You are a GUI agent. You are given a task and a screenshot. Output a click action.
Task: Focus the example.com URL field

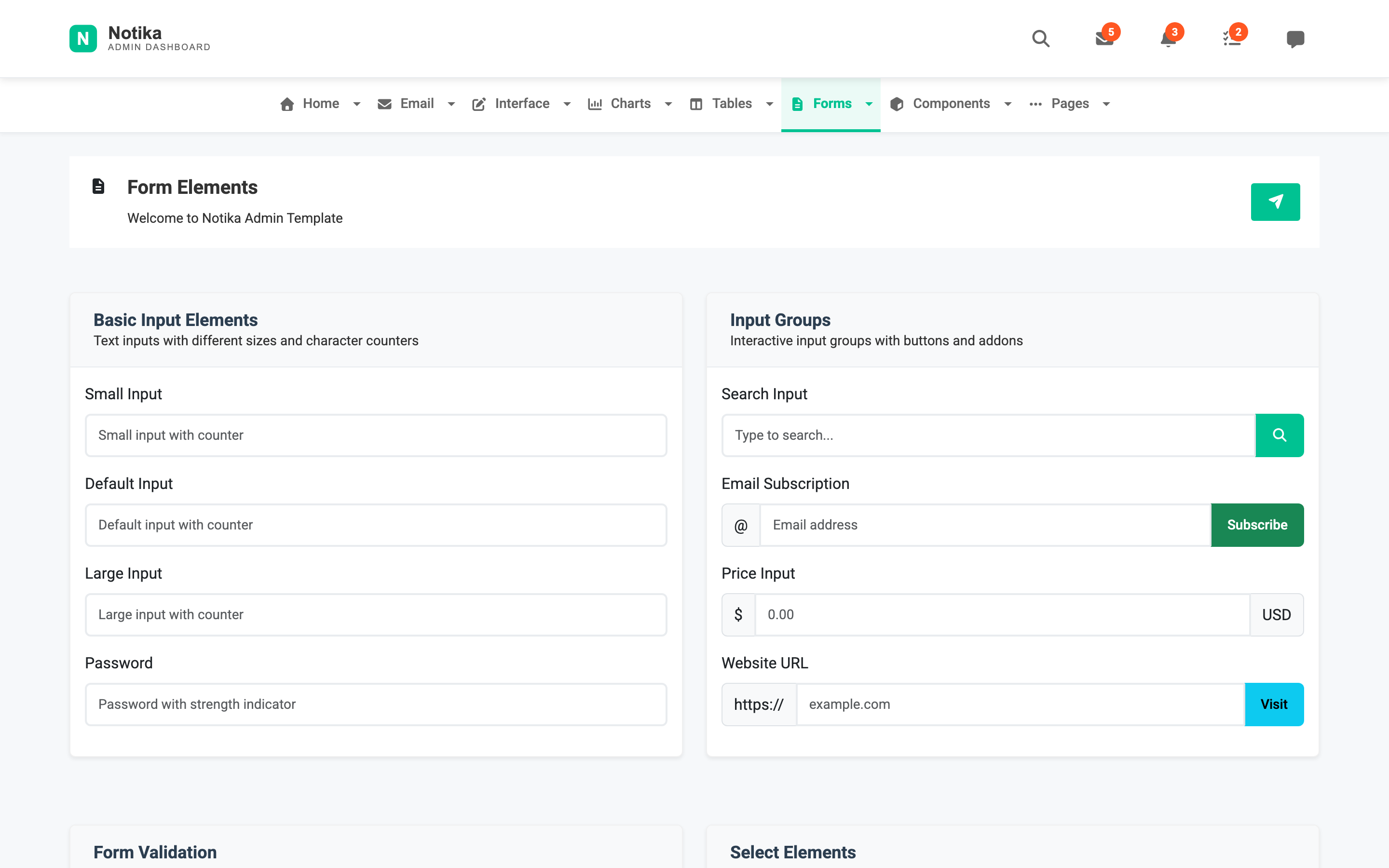(x=1021, y=705)
